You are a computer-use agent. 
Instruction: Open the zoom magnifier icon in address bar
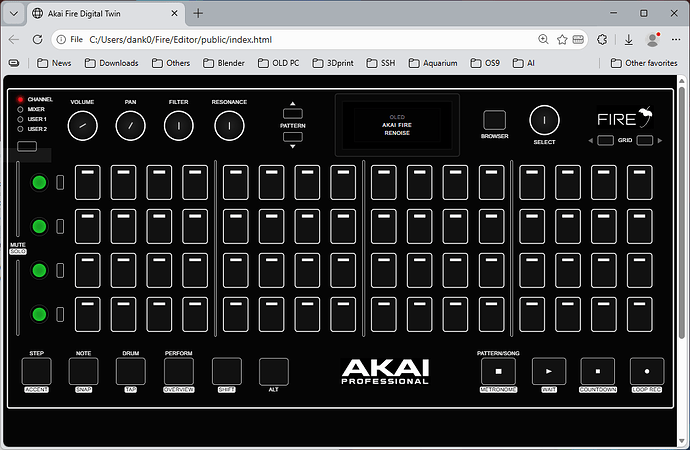tap(543, 40)
